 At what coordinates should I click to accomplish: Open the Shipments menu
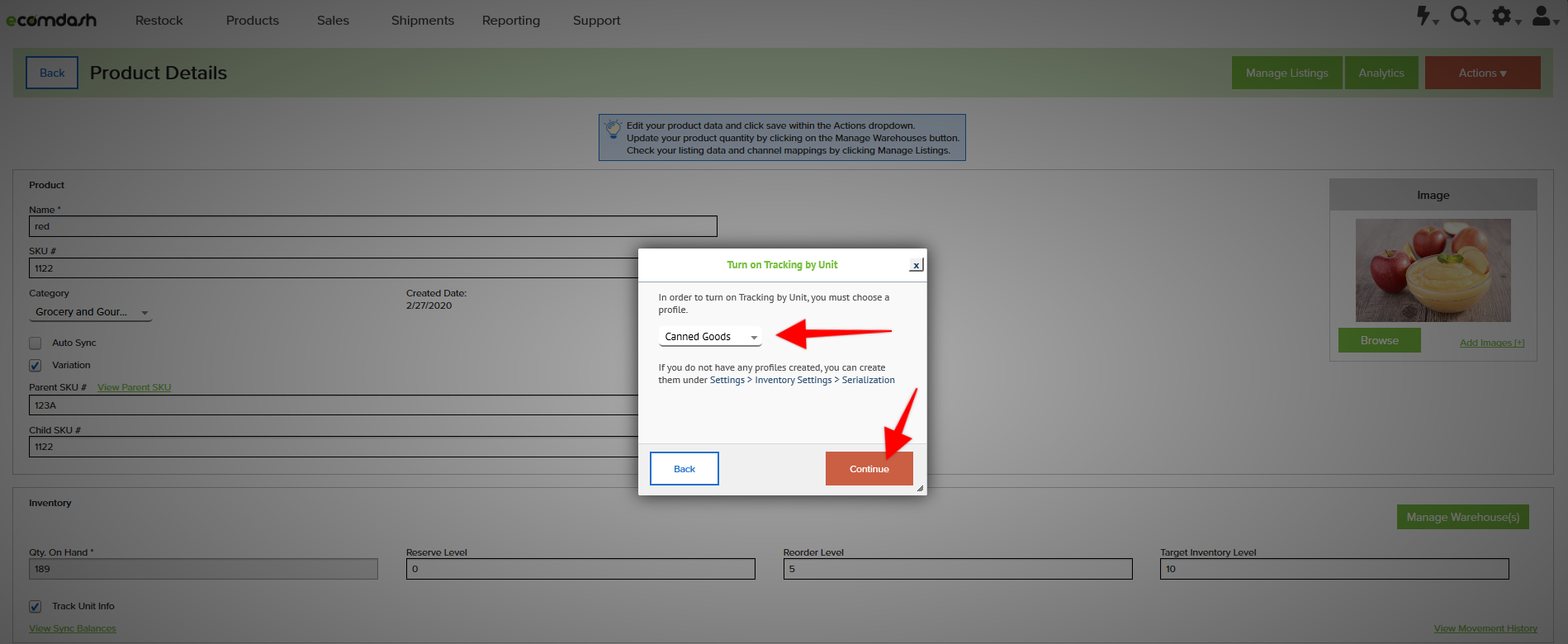click(423, 21)
